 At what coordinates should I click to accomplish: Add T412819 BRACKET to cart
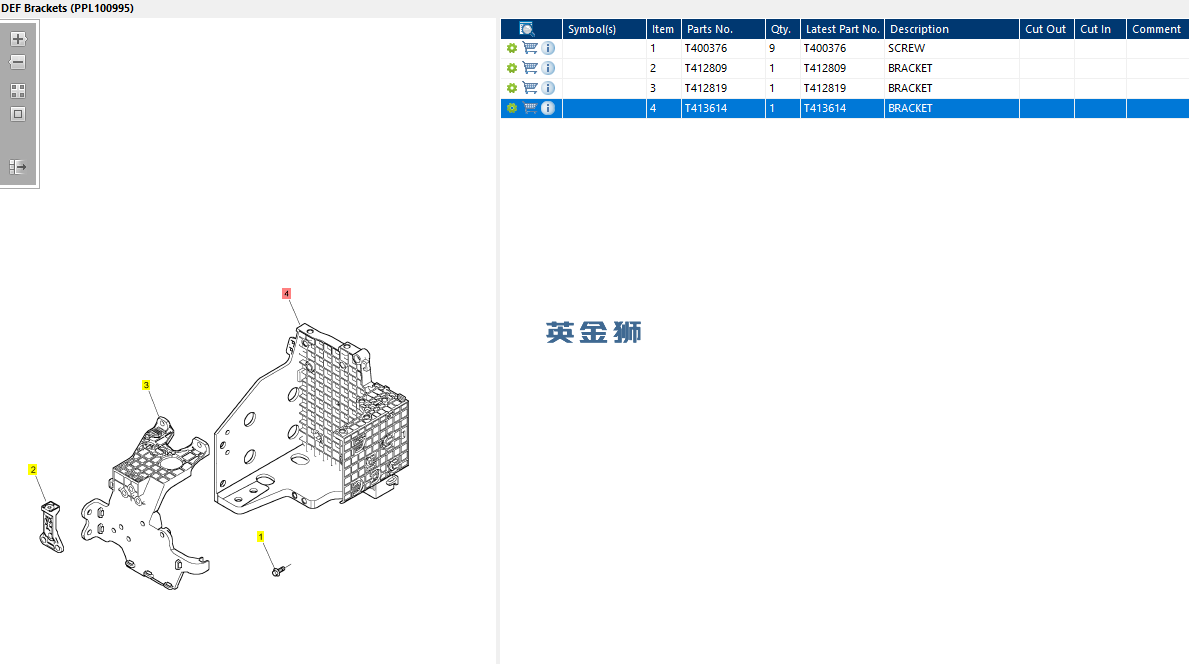(530, 88)
